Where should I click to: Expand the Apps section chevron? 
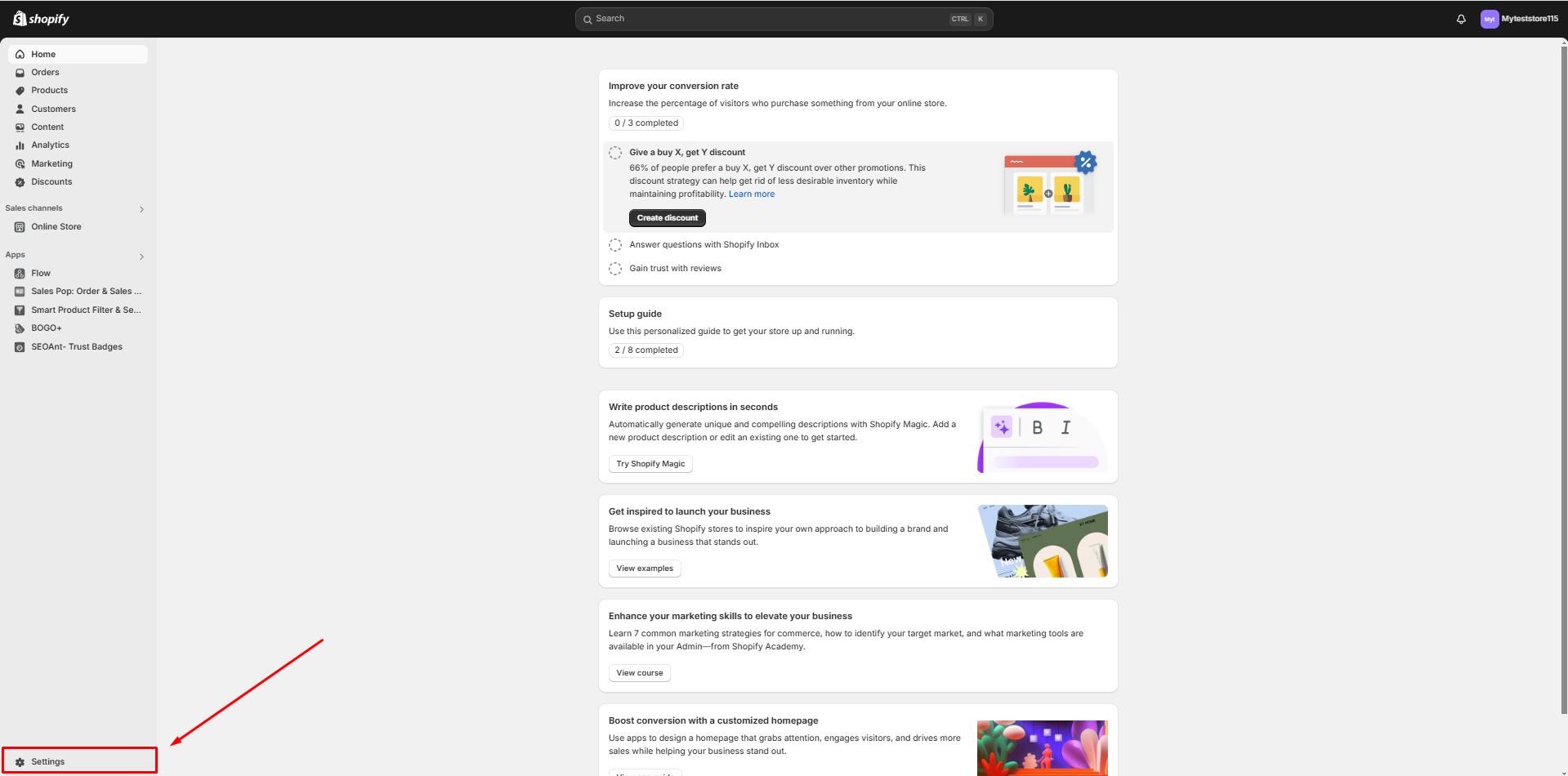141,256
